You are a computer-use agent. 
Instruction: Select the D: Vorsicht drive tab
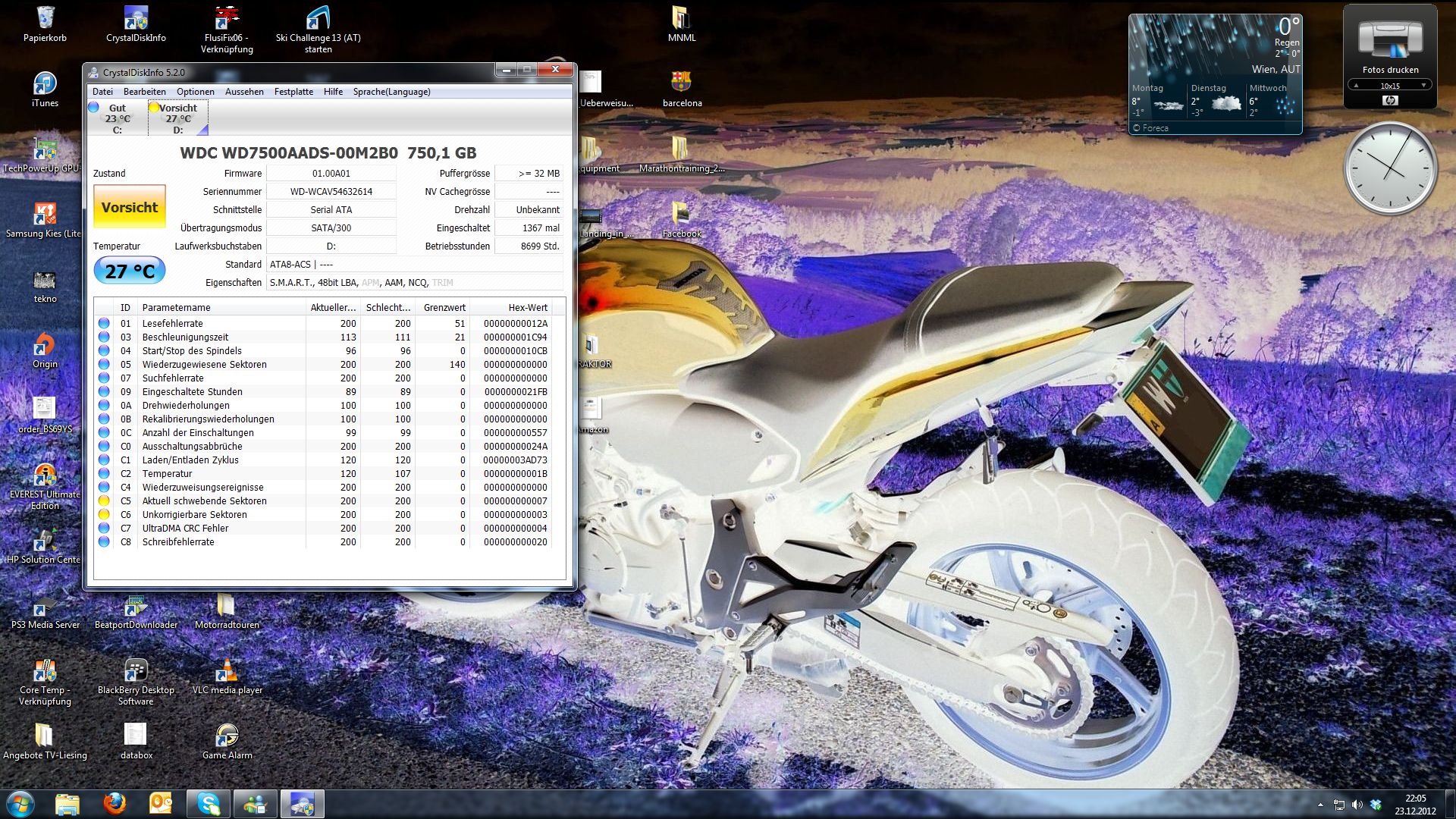point(177,118)
